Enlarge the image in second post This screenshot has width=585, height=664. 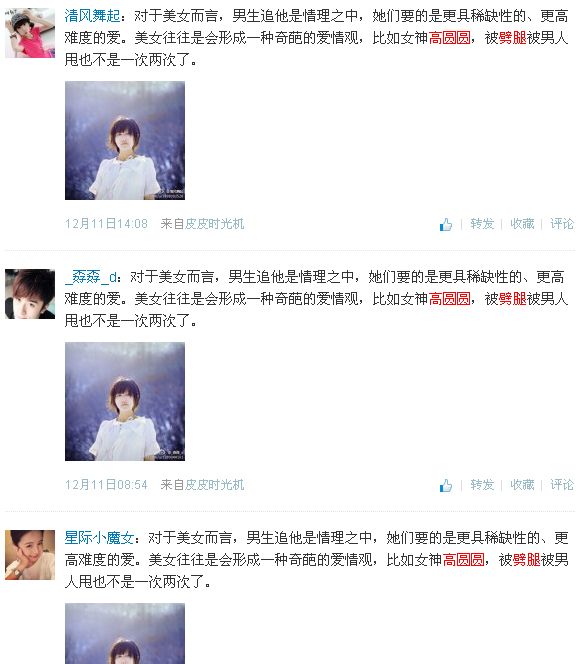click(125, 401)
